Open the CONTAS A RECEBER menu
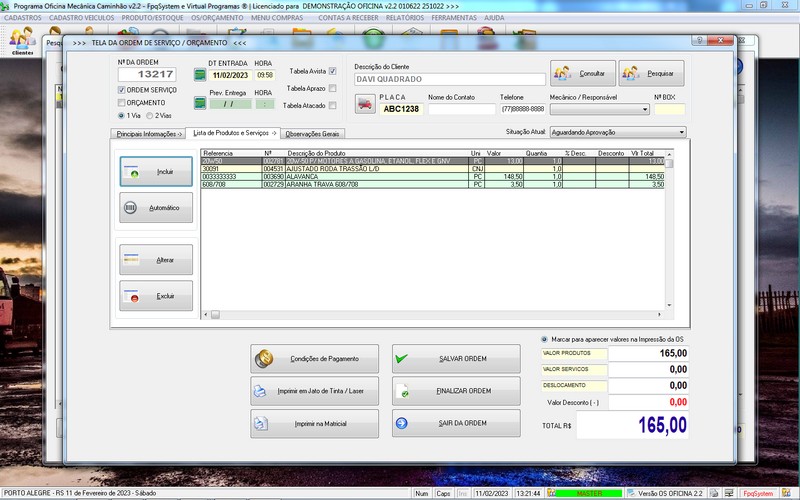Viewport: 800px width, 500px height. click(348, 18)
